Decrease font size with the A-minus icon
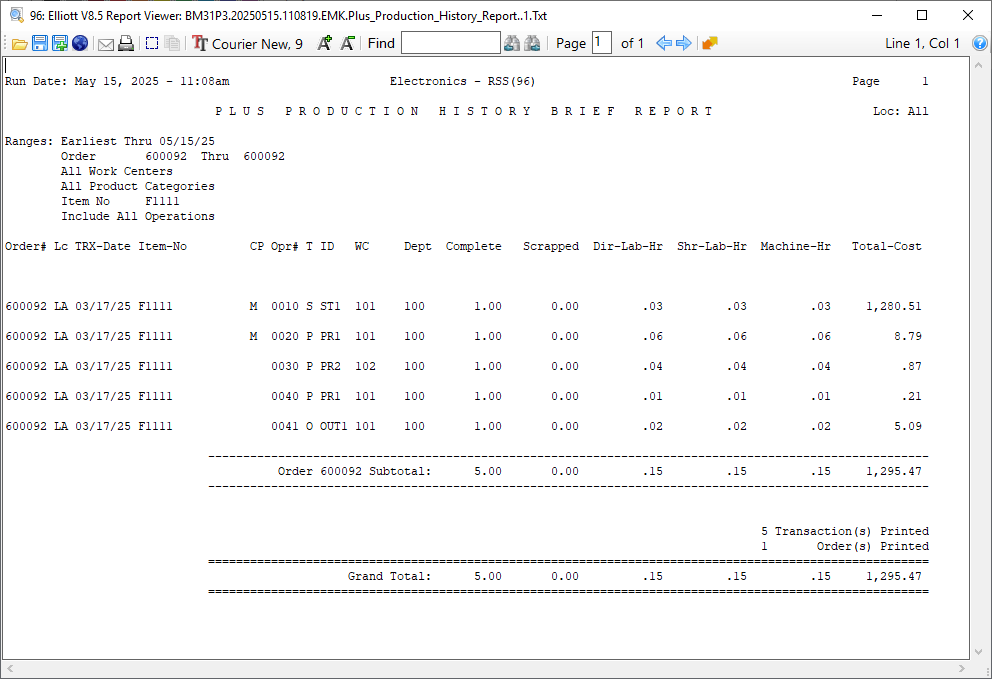The width and height of the screenshot is (992, 679). pos(347,43)
